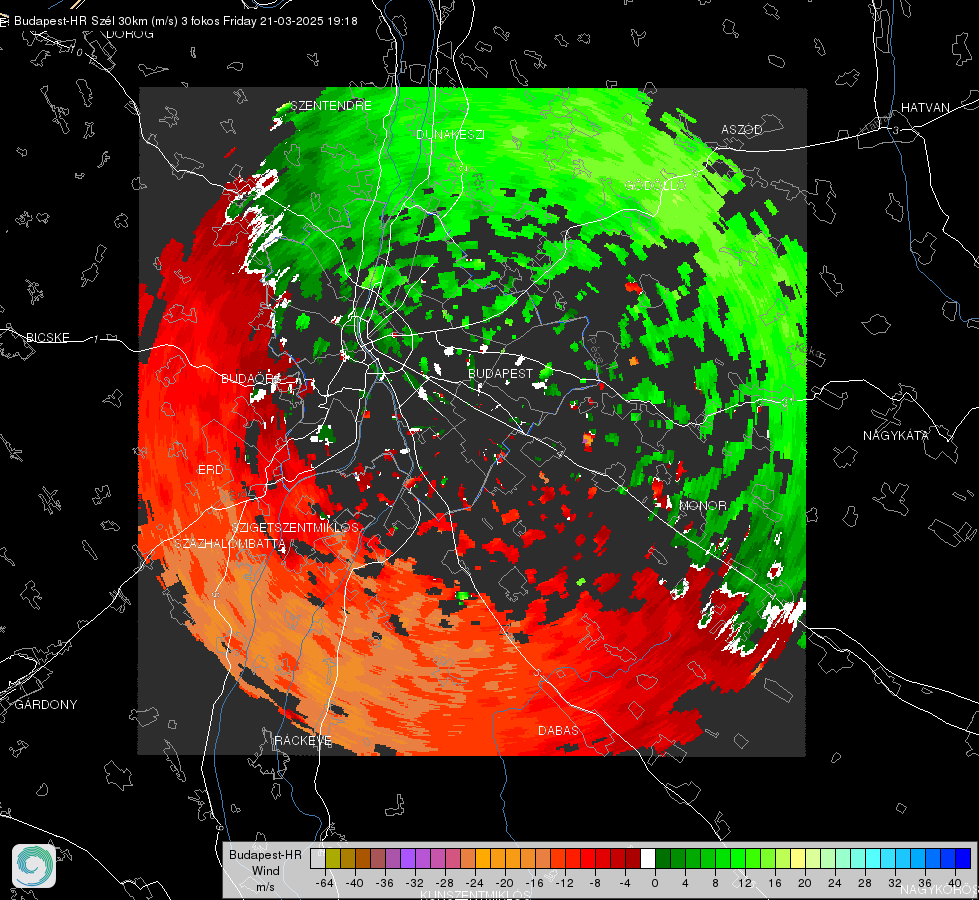The width and height of the screenshot is (979, 900).
Task: Click the m/s unit label in legend
Action: tap(265, 886)
